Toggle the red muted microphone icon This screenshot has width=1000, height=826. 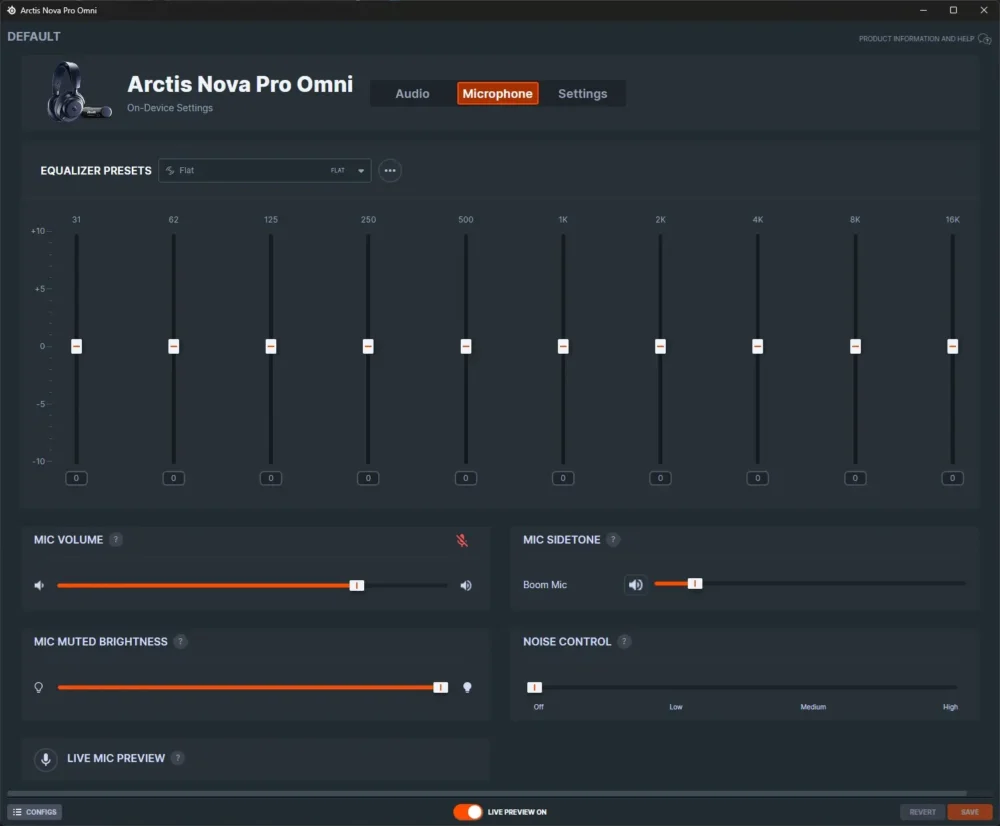(x=462, y=540)
